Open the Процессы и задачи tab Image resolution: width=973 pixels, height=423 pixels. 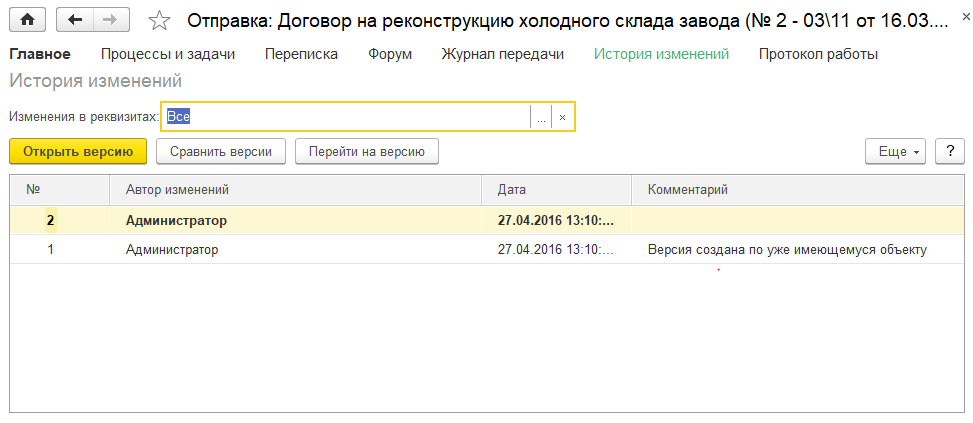168,54
